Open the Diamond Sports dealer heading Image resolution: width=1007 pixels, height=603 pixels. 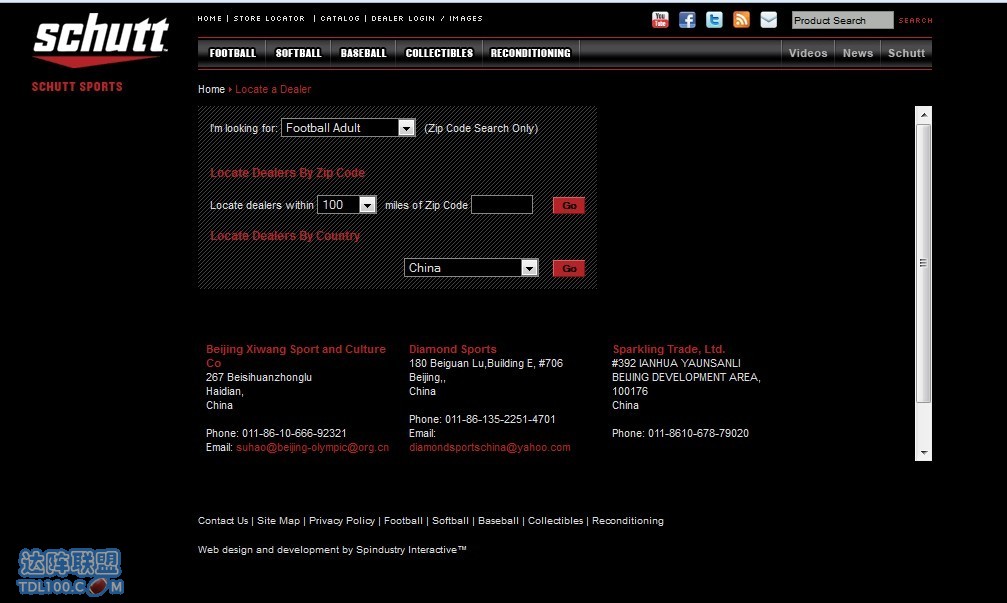453,349
